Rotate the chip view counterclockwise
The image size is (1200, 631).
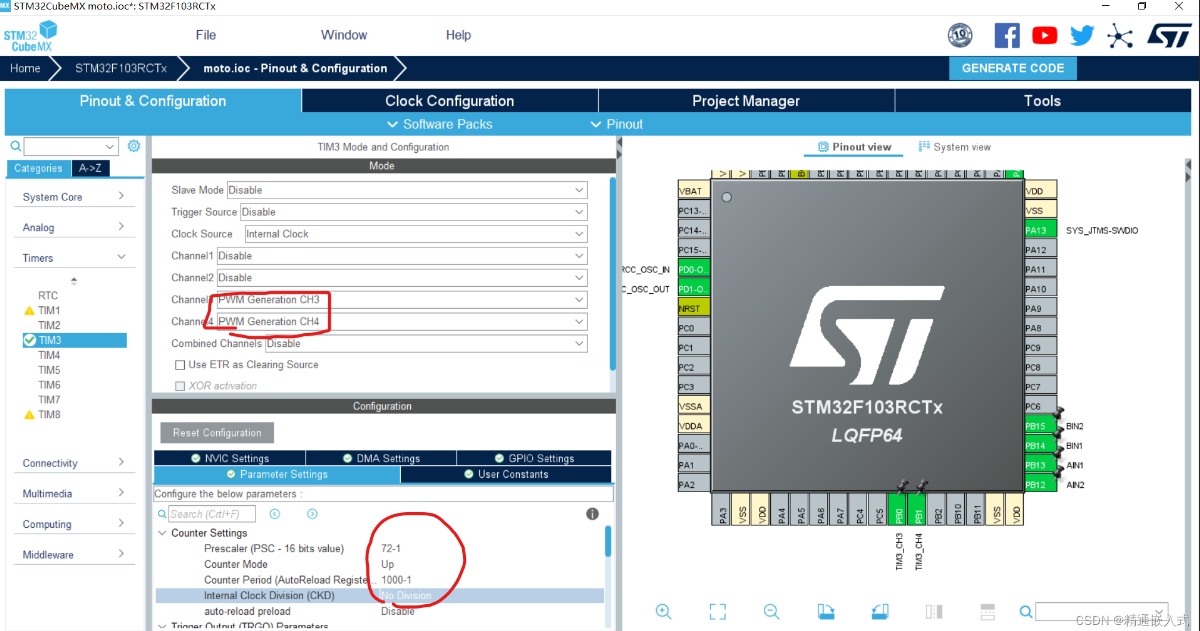point(881,611)
